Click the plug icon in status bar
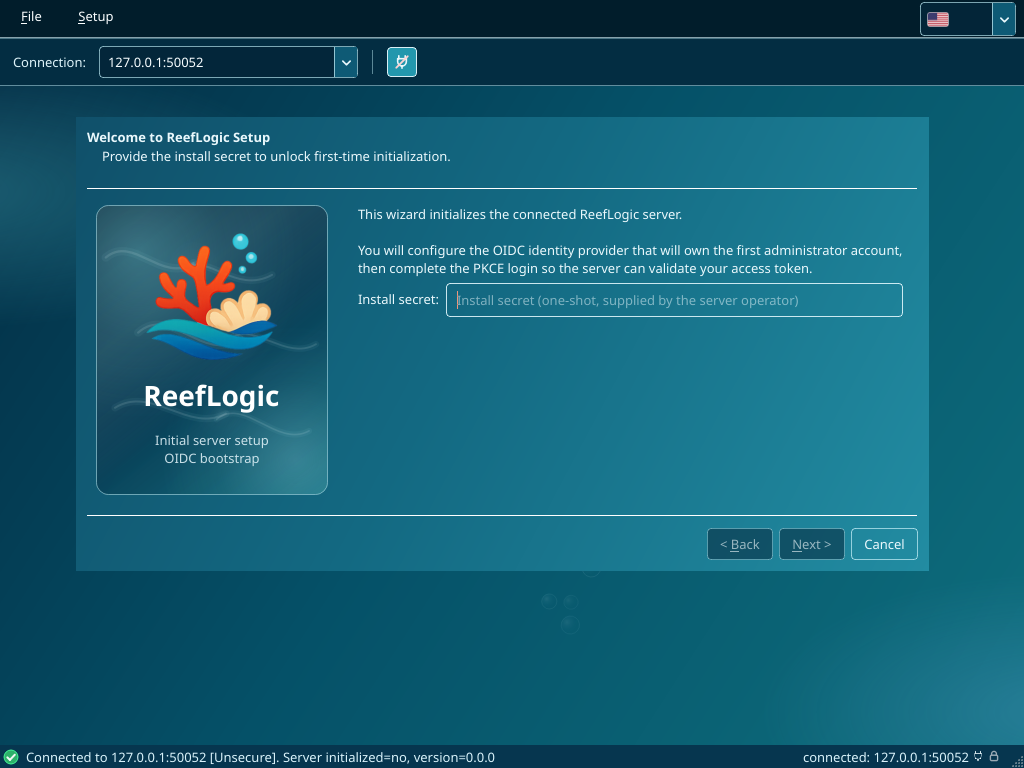1024x768 pixels. [x=978, y=757]
